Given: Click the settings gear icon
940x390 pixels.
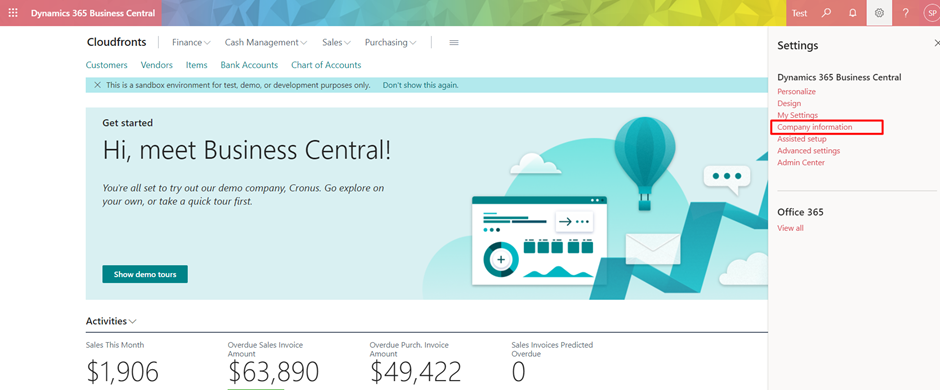Looking at the screenshot, I should click(879, 13).
